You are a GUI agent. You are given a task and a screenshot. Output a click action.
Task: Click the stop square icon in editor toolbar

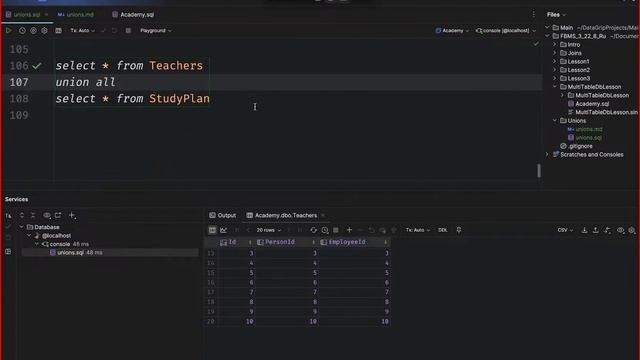tap(128, 31)
